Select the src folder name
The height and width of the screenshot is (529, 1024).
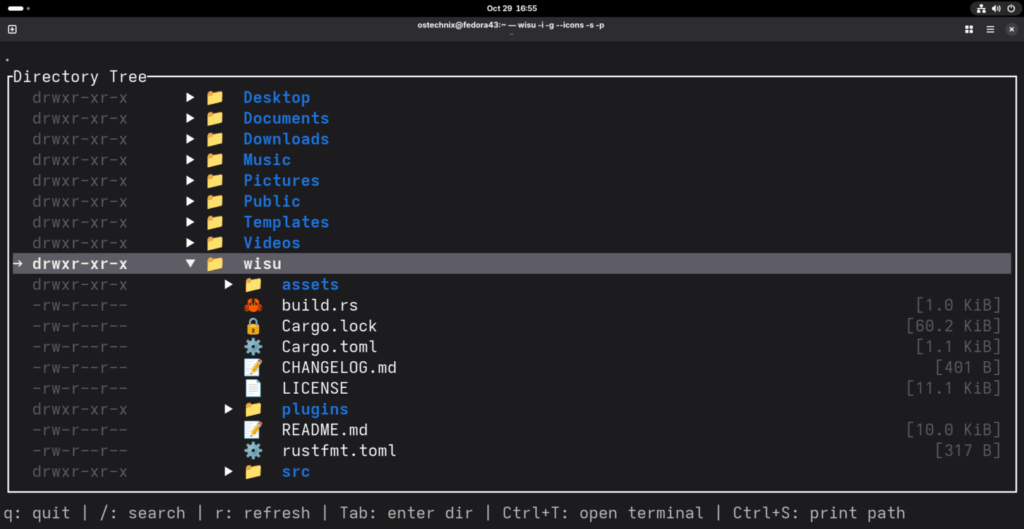click(295, 471)
